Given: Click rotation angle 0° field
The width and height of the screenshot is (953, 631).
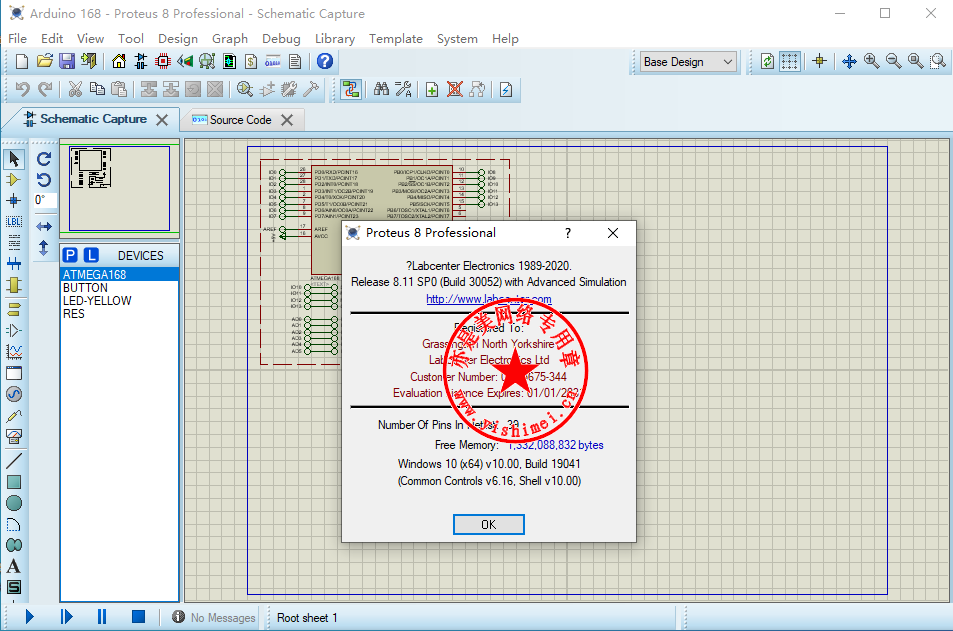Looking at the screenshot, I should (45, 201).
